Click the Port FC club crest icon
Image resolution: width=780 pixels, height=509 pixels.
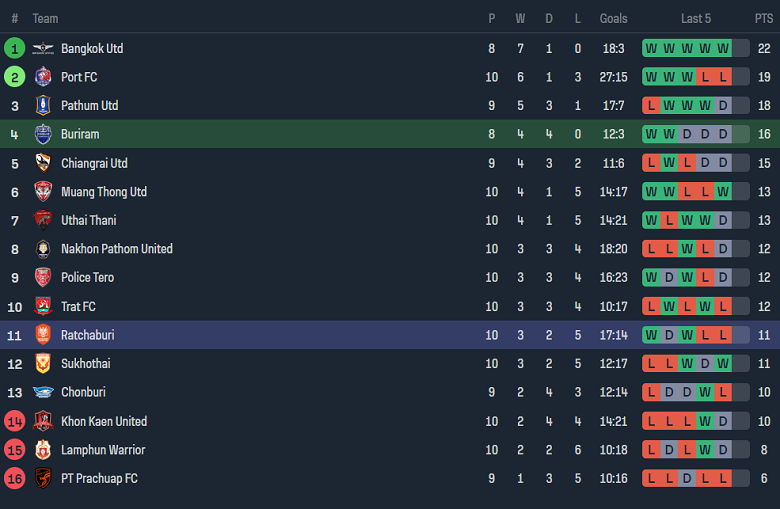[x=42, y=77]
